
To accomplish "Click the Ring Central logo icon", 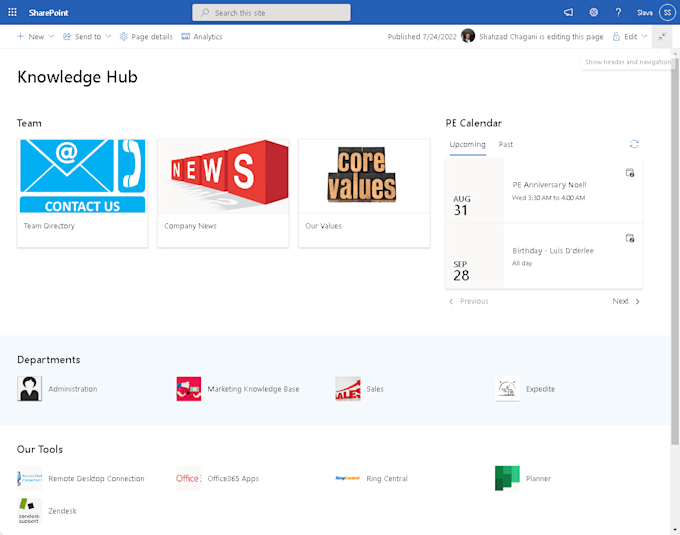I will (348, 479).
